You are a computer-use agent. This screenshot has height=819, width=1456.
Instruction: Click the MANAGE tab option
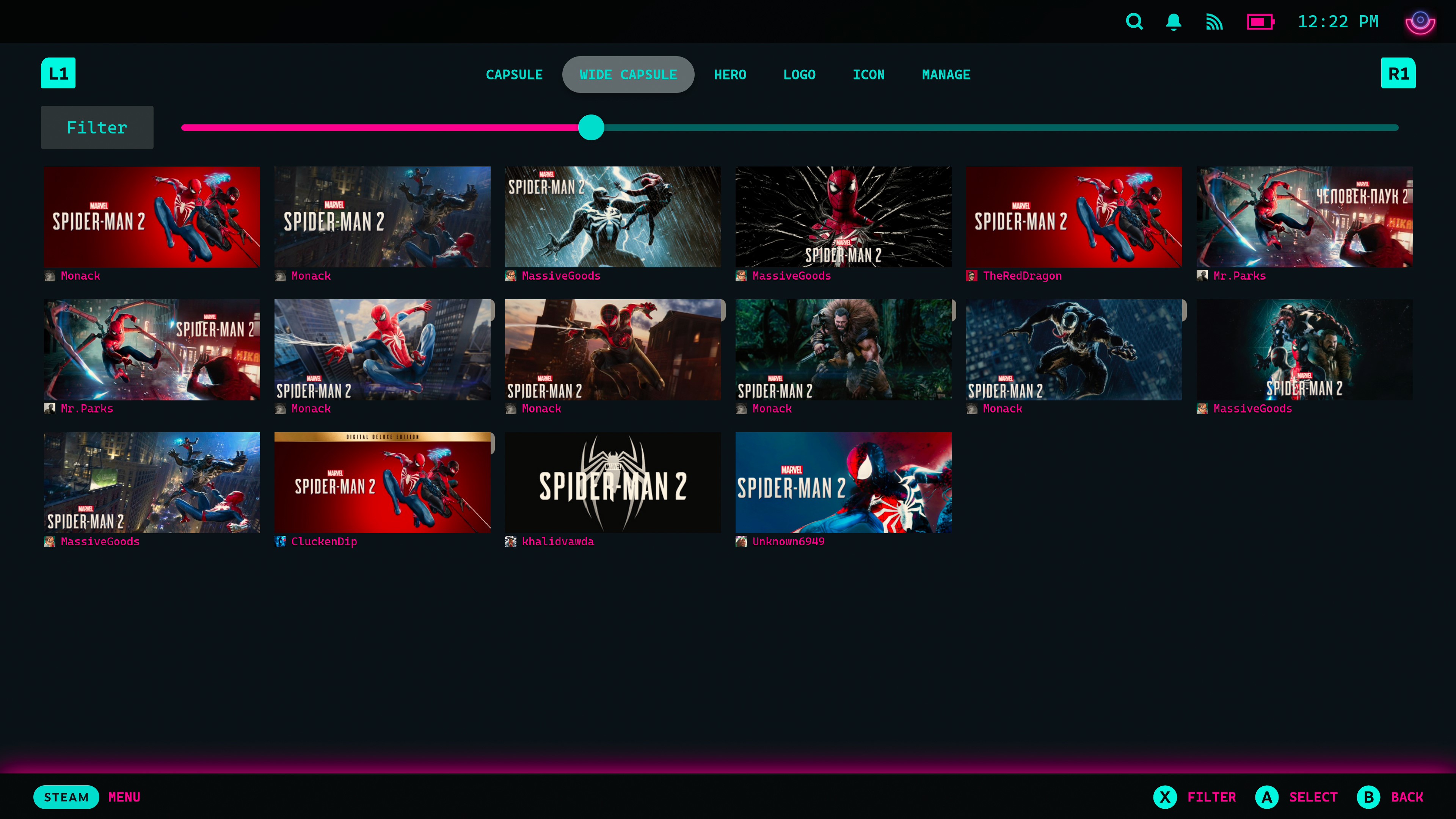tap(945, 74)
